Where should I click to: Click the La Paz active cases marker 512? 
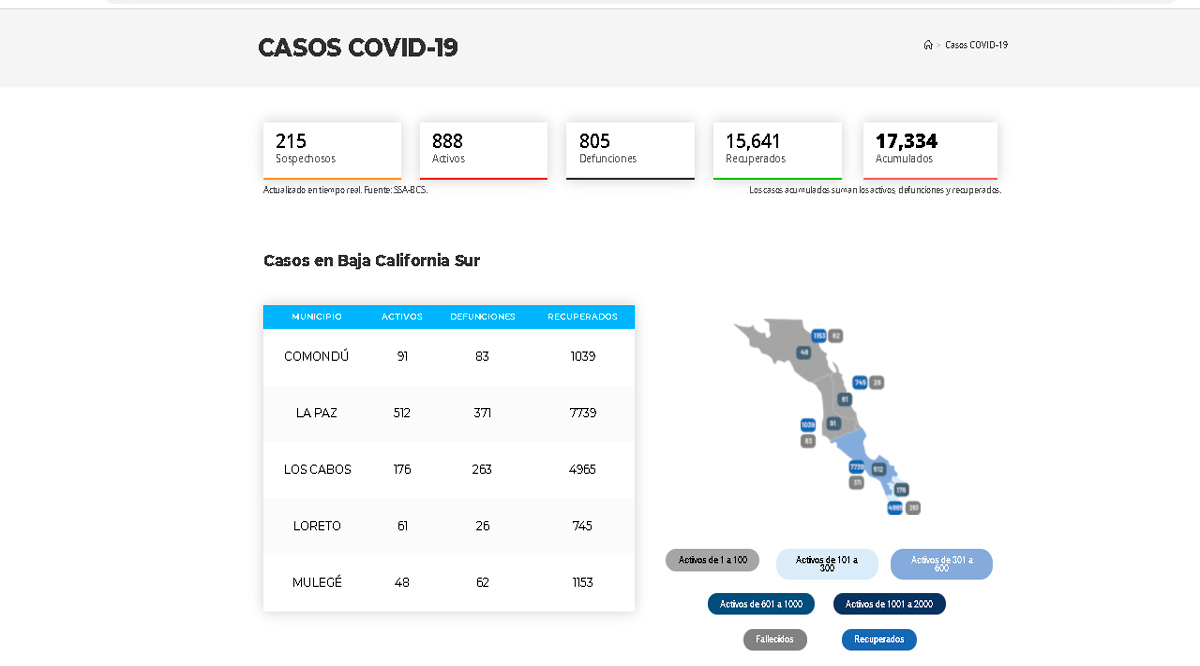[x=877, y=469]
